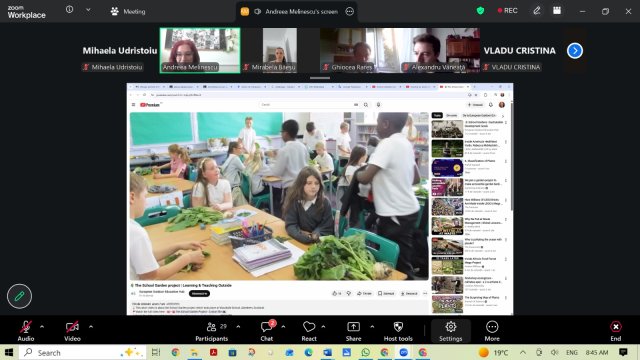Viewport: 640px width, 360px height.
Task: Click the Zoom Workplace logo
Action: tap(26, 12)
